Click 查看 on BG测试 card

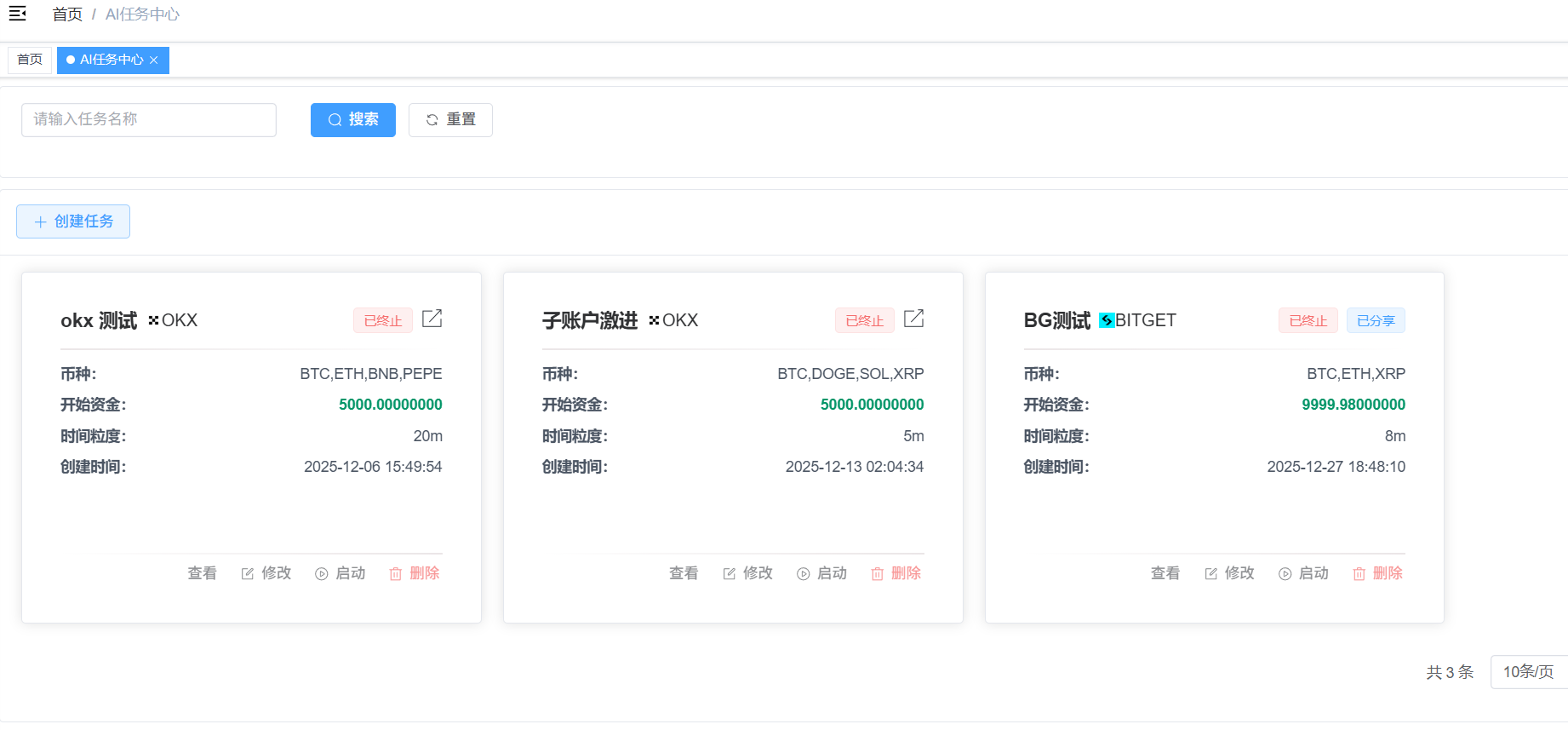tap(1165, 573)
